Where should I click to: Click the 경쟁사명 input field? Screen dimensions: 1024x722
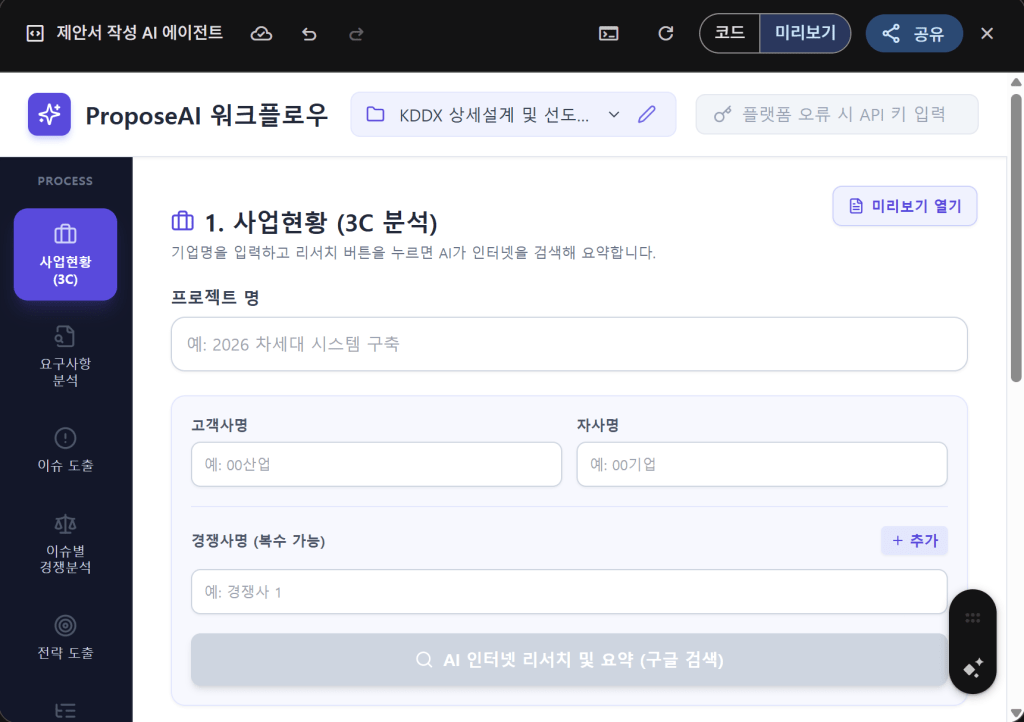click(569, 591)
